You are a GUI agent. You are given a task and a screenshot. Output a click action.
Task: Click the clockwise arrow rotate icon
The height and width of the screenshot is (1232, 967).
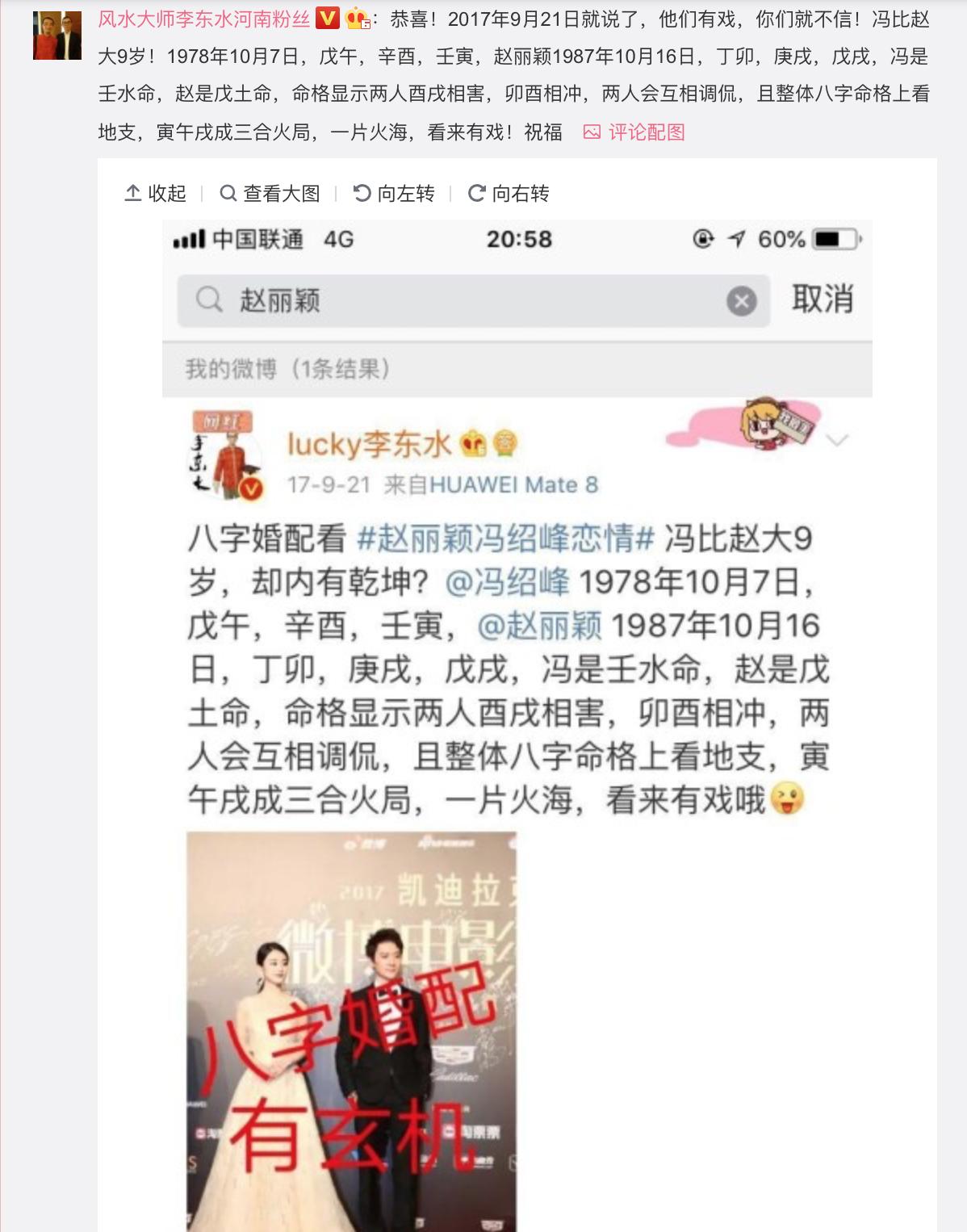click(x=477, y=193)
